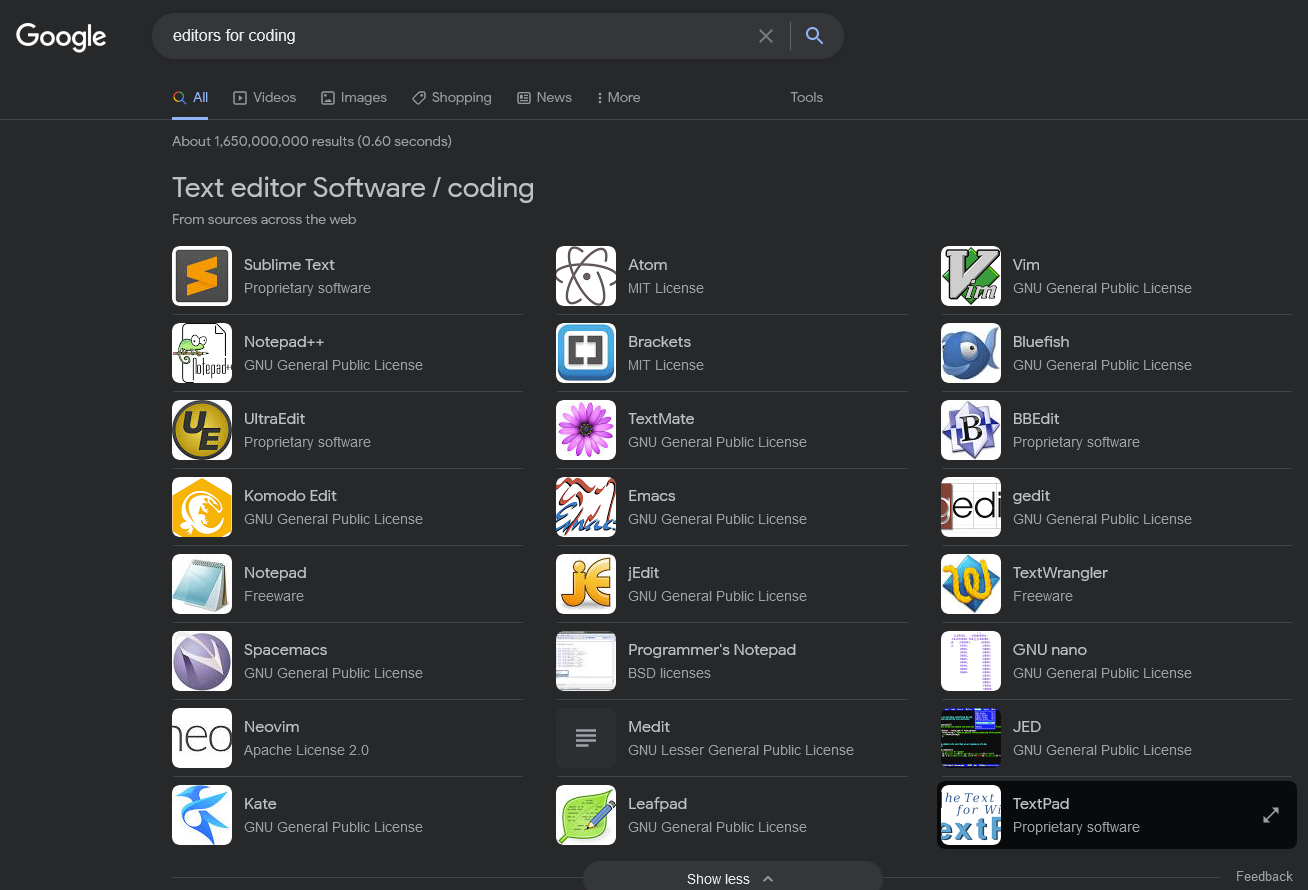Open the BBEdit title link
This screenshot has height=890, width=1308.
pos(1036,419)
